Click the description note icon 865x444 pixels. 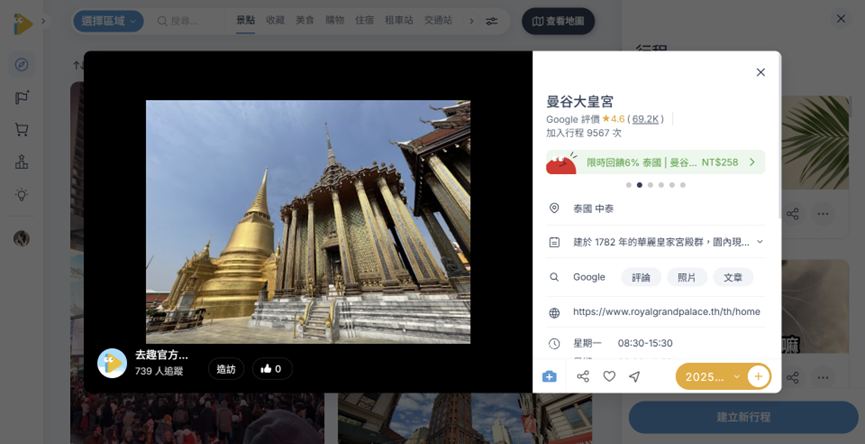(x=554, y=242)
